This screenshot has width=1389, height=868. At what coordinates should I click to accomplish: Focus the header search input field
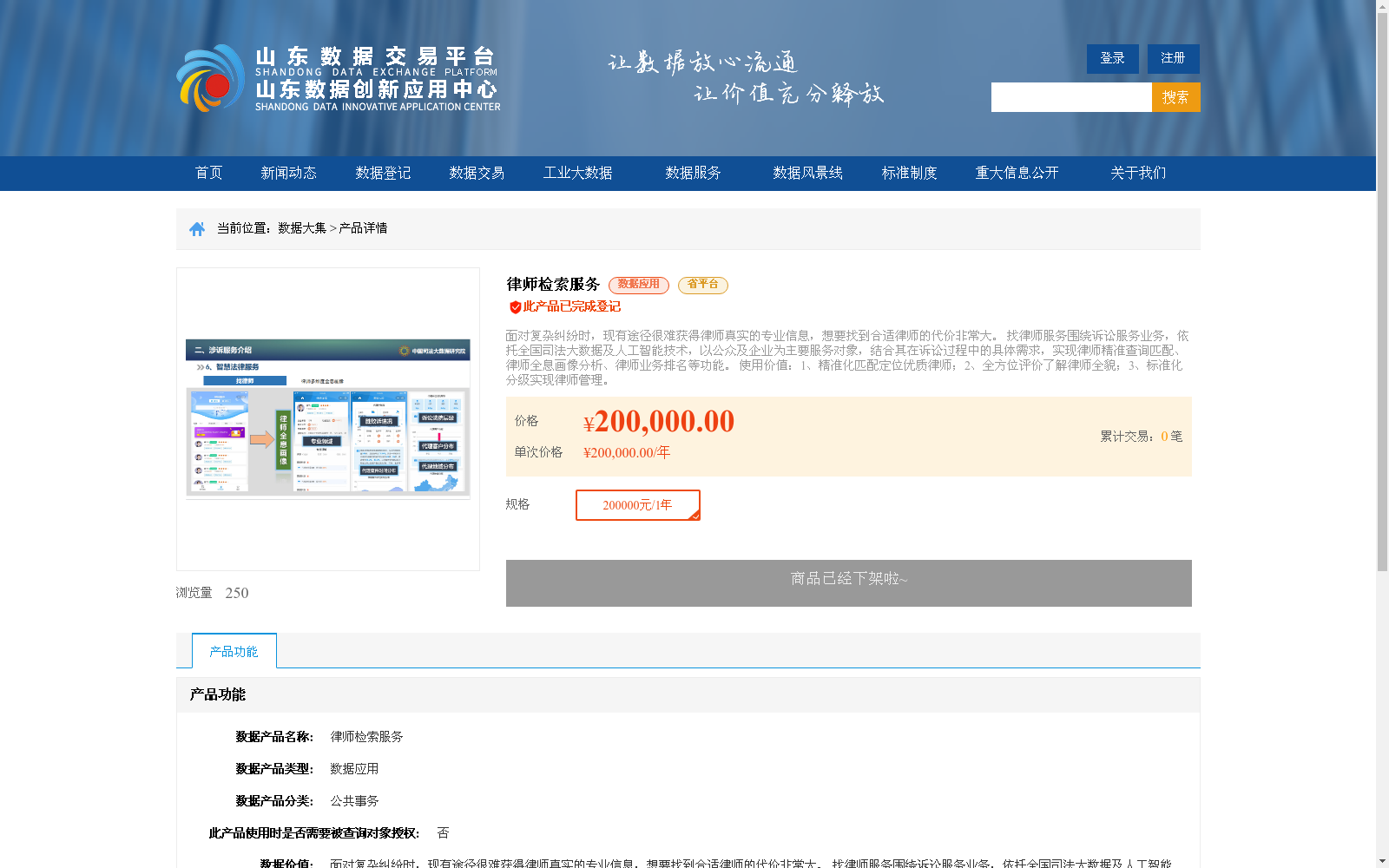1071,97
